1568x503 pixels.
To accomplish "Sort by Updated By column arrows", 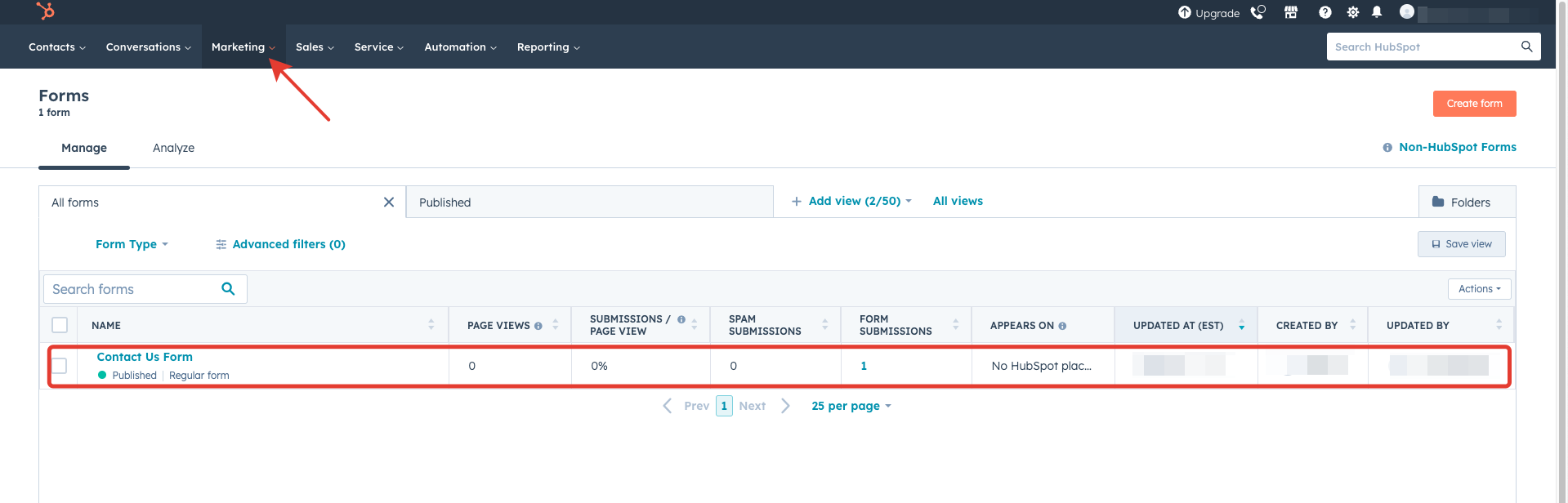I will coord(1499,325).
